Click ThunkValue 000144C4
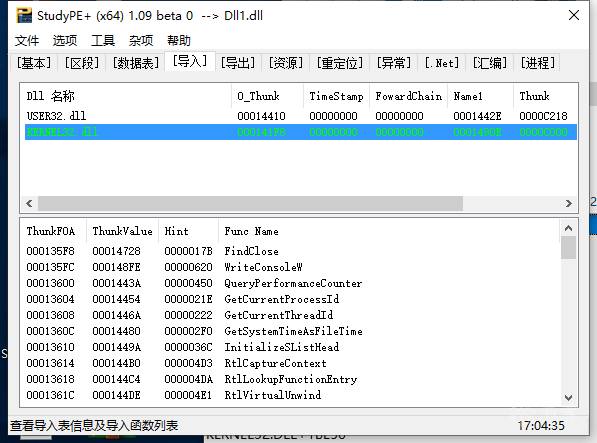The height and width of the screenshot is (443, 597). [117, 379]
